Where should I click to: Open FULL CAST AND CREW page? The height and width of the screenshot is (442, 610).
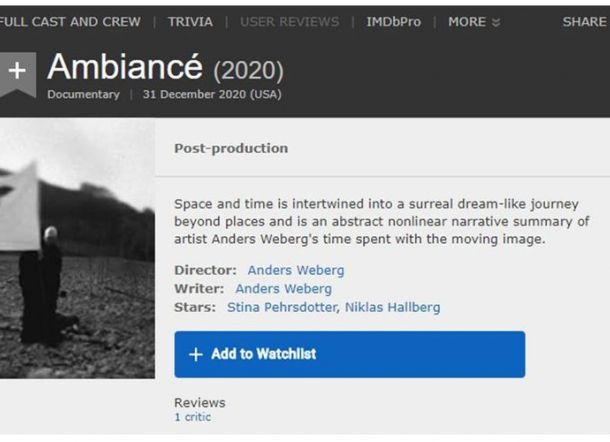coord(70,21)
